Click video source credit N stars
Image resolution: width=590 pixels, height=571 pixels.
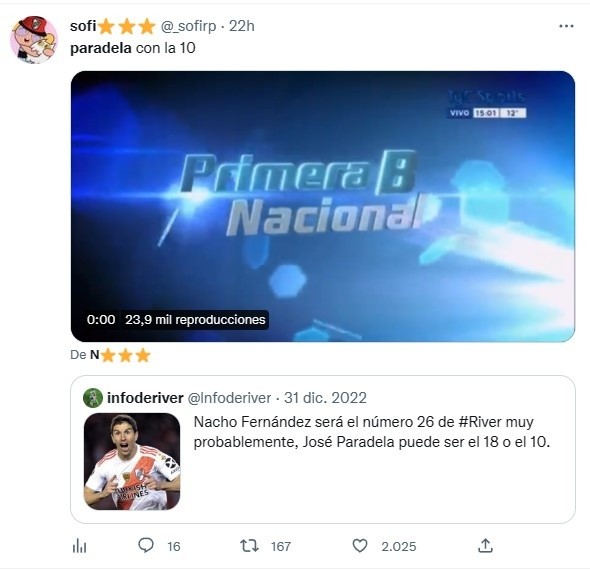[x=120, y=355]
